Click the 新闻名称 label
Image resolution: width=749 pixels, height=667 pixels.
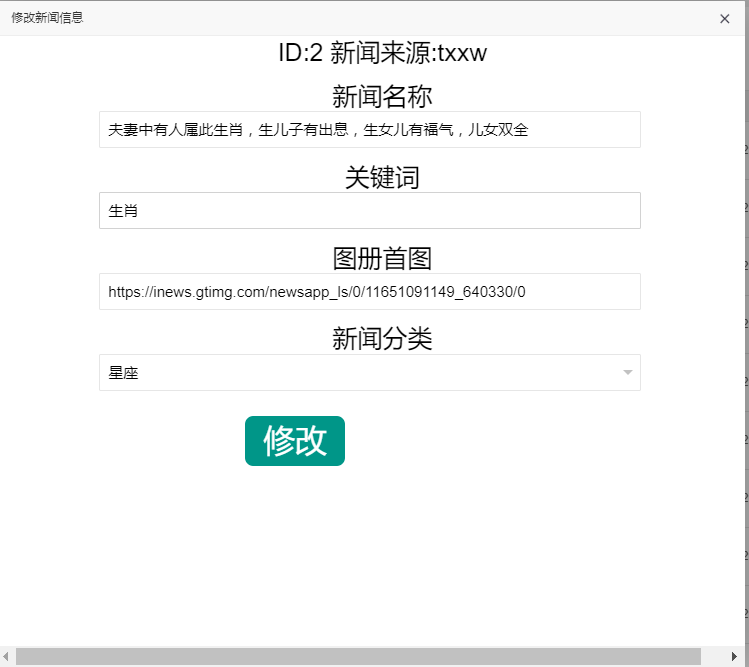[x=382, y=97]
